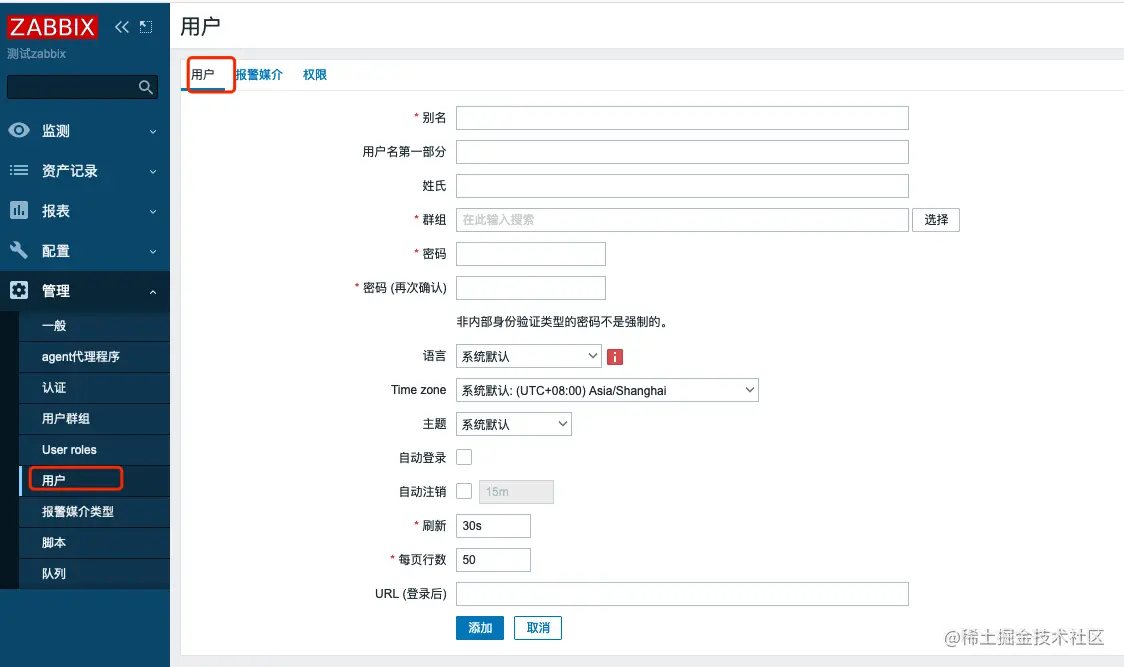
Task: Switch to the 权限 tab
Action: 315,75
